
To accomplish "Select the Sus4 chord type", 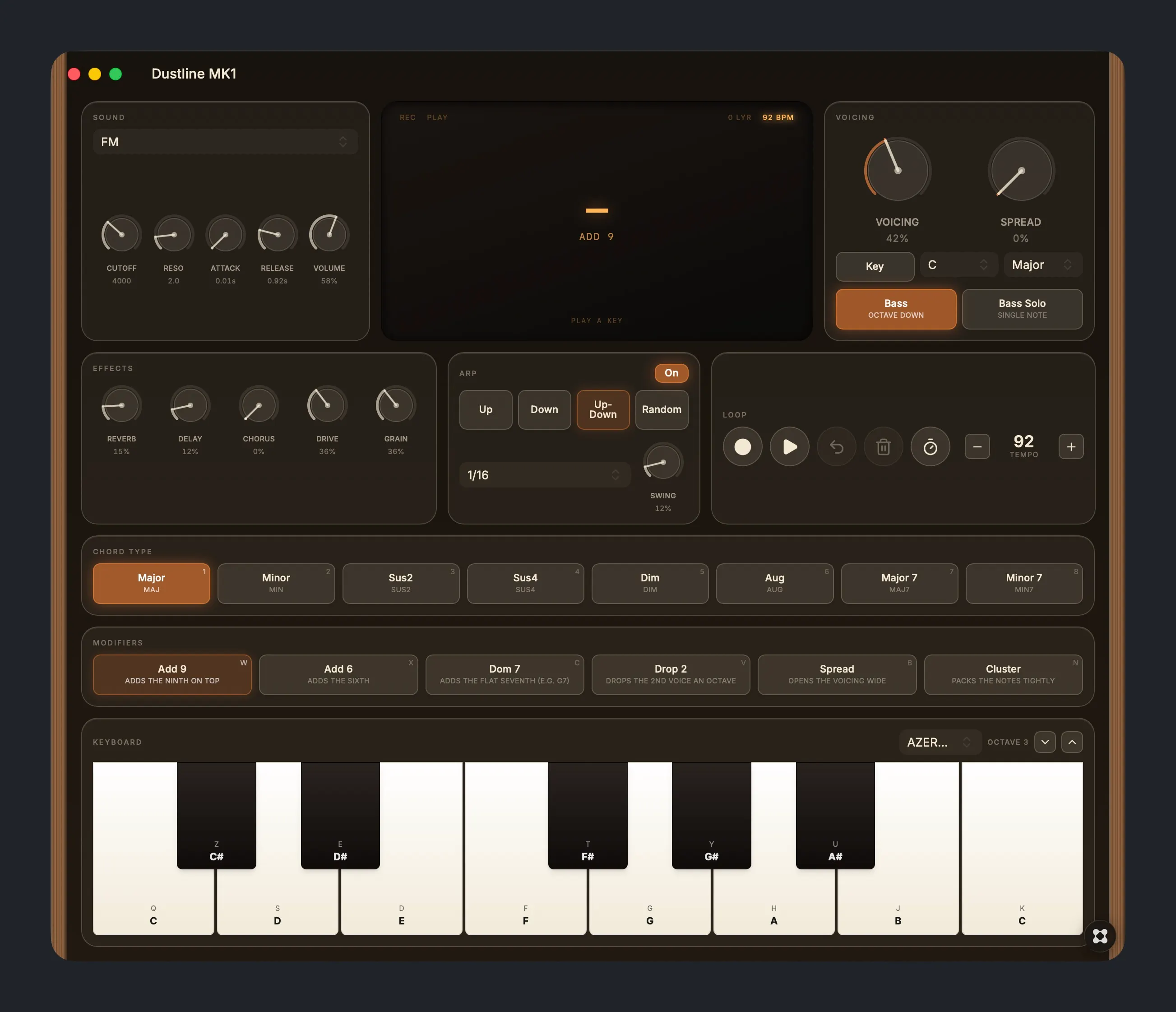I will (526, 584).
